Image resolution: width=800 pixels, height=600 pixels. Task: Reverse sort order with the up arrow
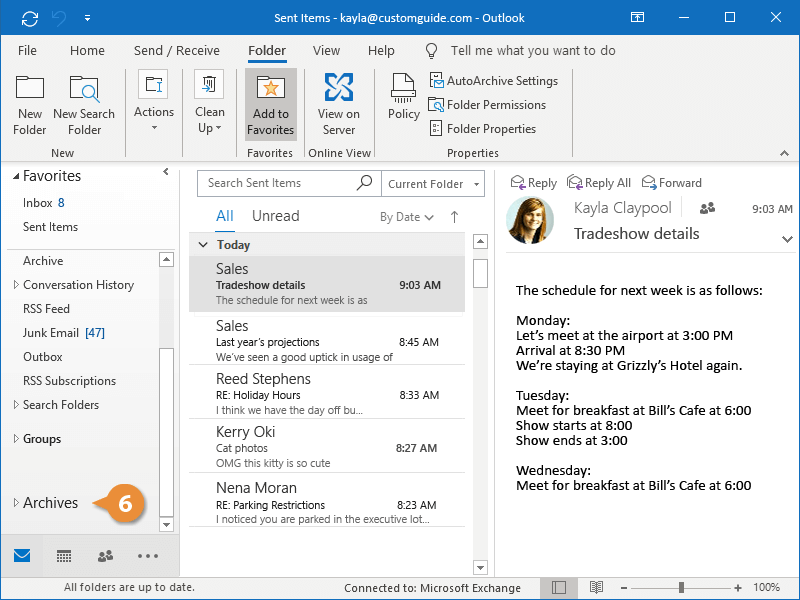(454, 217)
